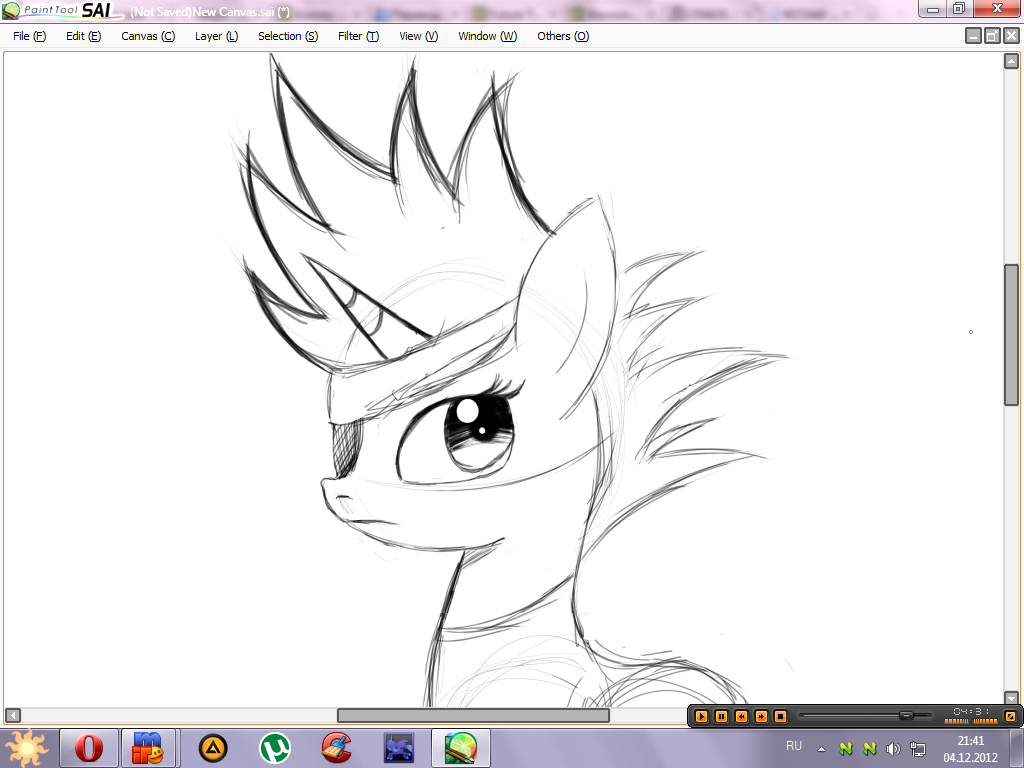
Task: Click the PaintTool SAI taskbar button
Action: click(x=461, y=748)
